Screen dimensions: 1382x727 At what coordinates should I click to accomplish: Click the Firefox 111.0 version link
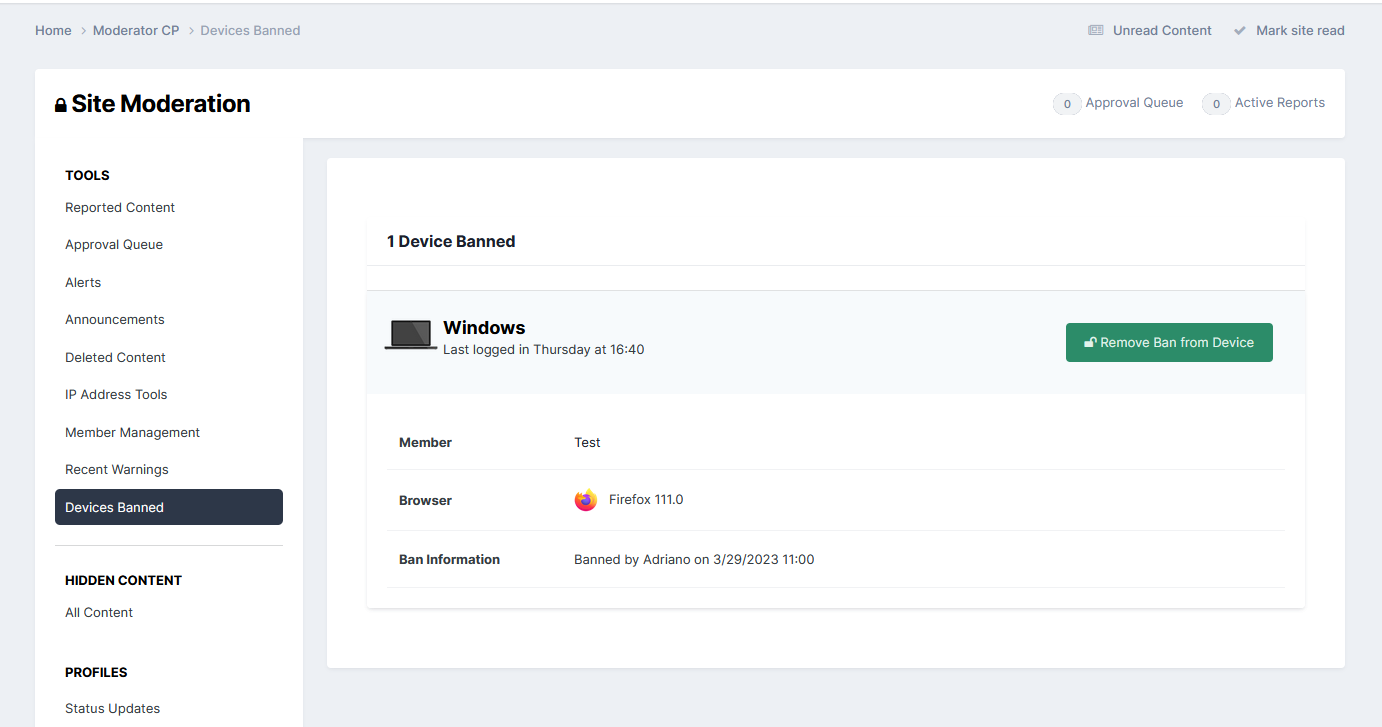[x=646, y=499]
